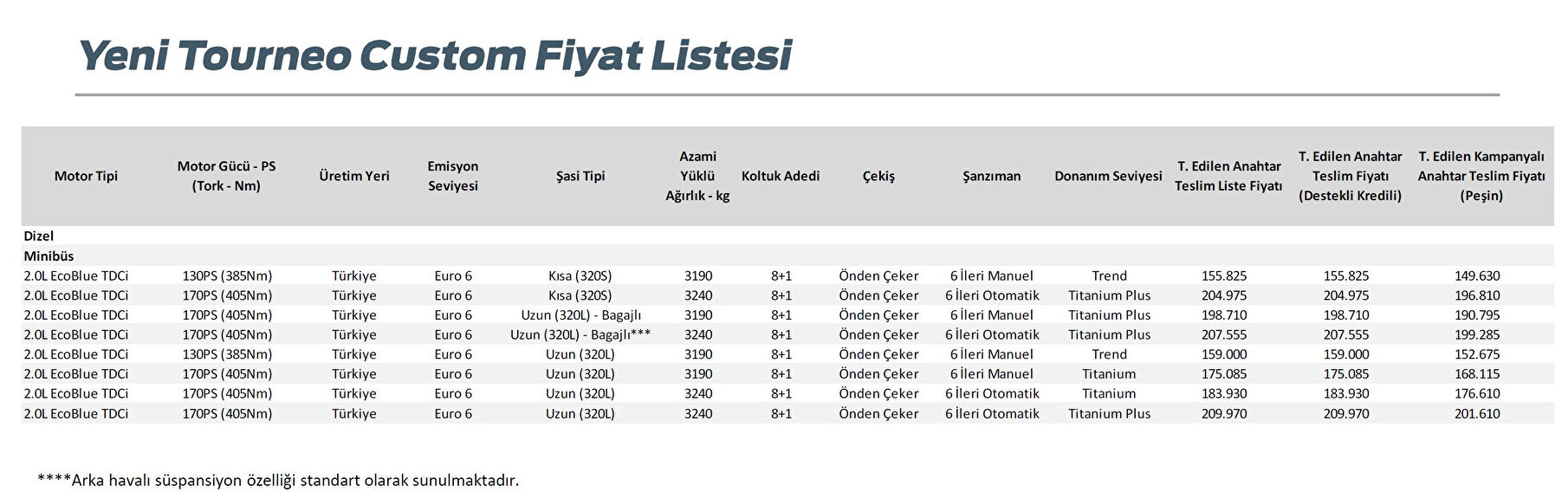Click the Azami Yüklü Ağırlık header

coord(697,176)
